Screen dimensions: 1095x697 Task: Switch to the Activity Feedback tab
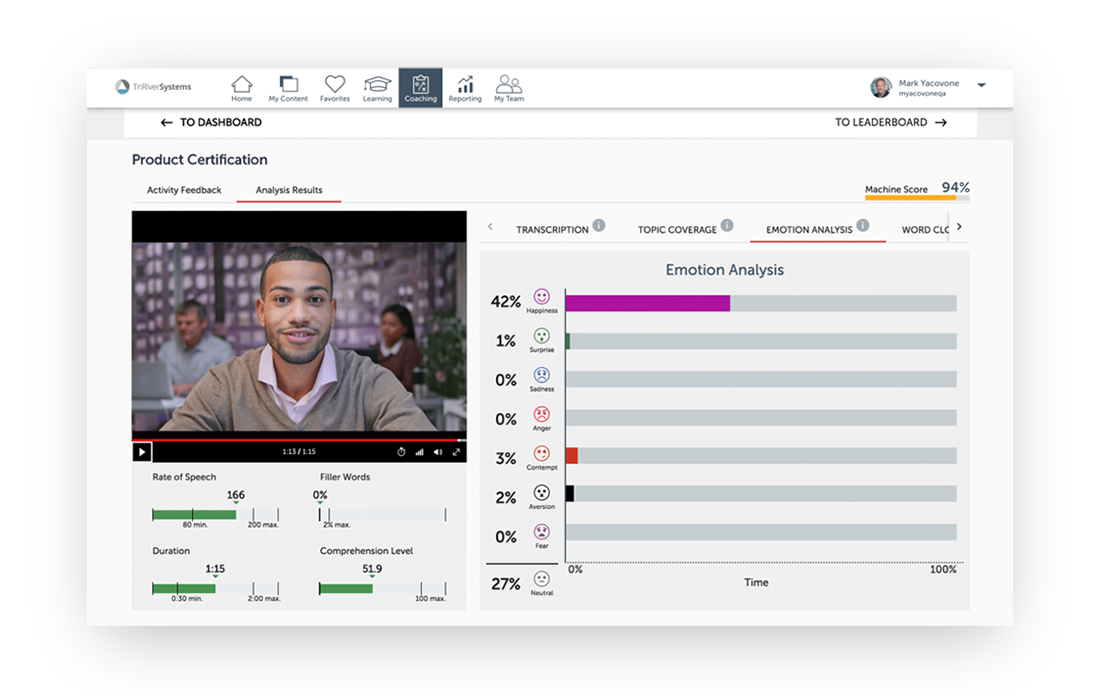(182, 190)
